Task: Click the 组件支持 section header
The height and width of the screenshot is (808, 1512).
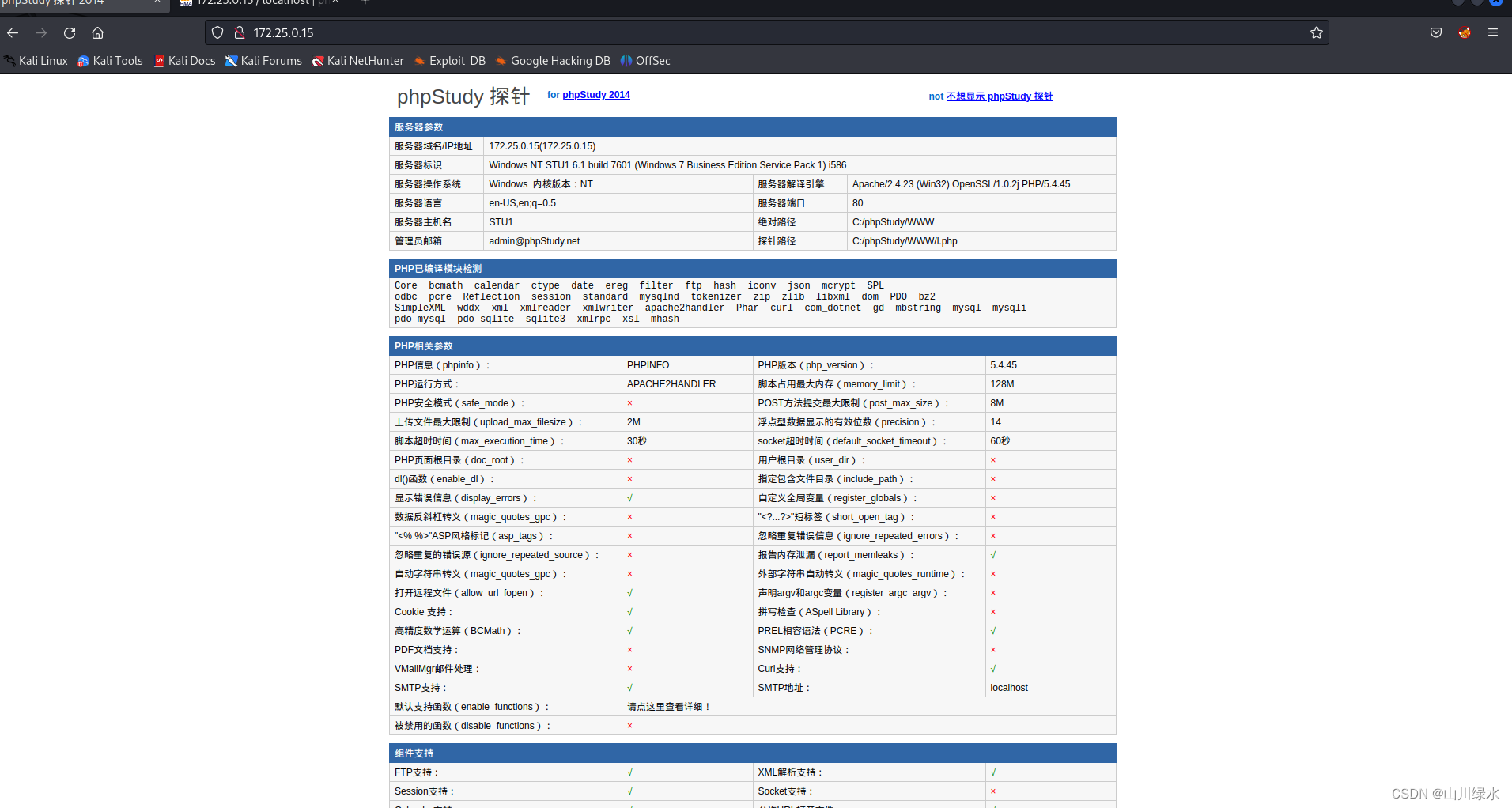Action: coord(752,753)
